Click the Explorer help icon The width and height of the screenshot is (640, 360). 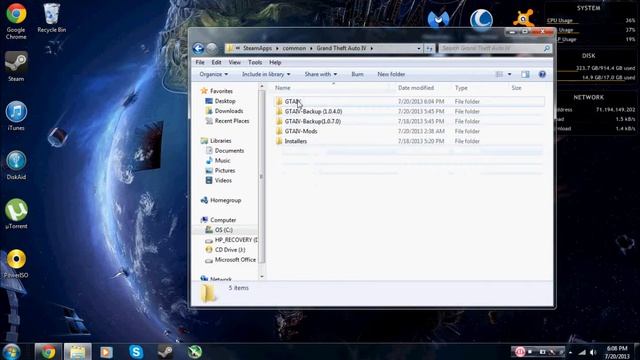(542, 74)
